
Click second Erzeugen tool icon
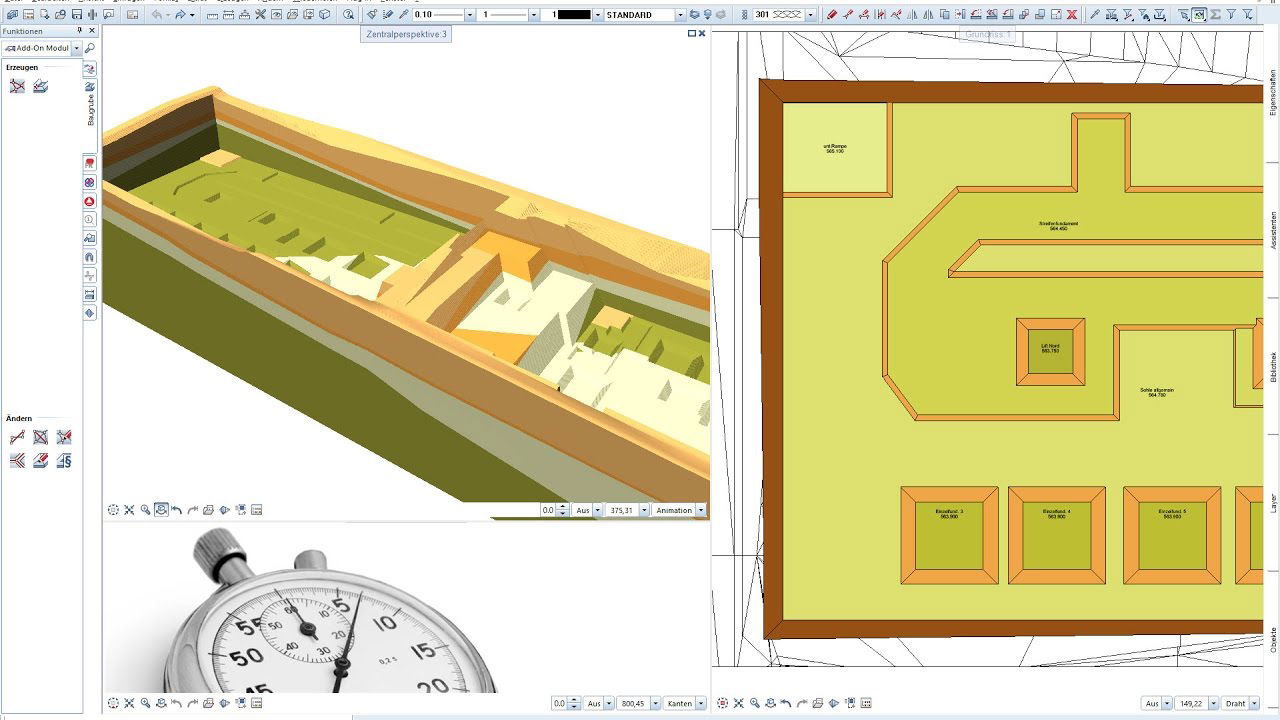click(x=41, y=87)
